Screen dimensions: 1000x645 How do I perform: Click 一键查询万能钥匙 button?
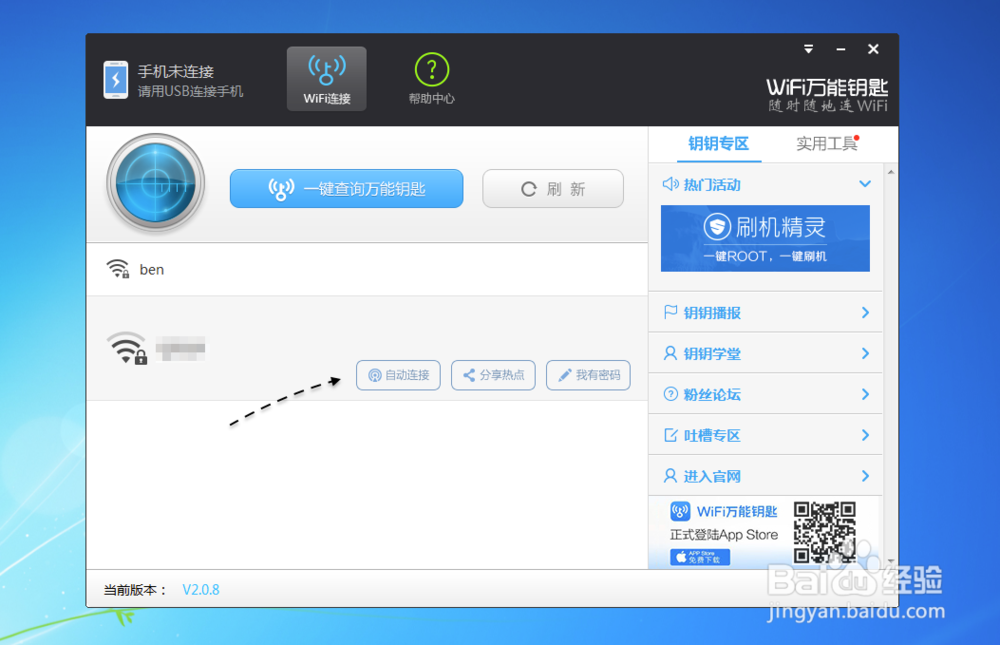[x=346, y=189]
